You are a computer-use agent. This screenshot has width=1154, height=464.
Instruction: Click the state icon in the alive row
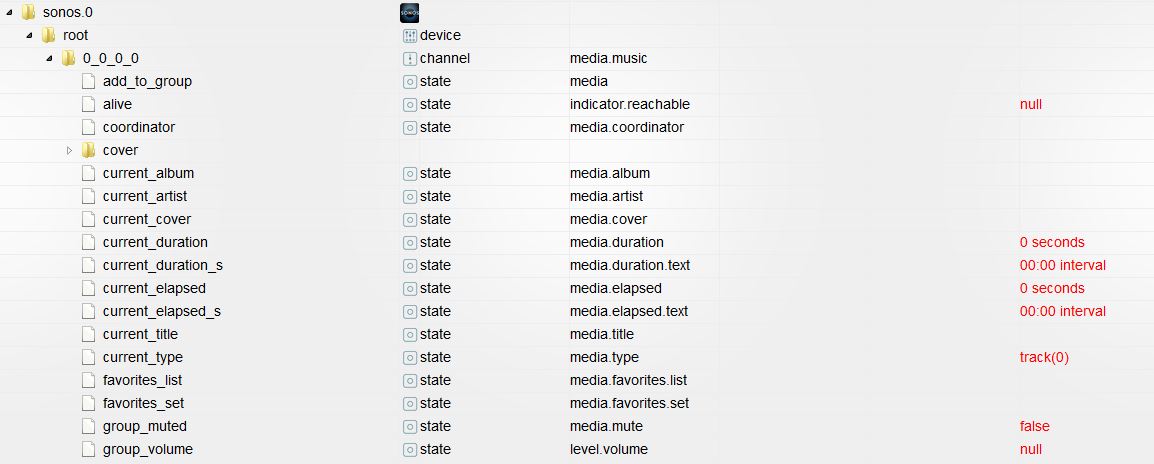[409, 104]
